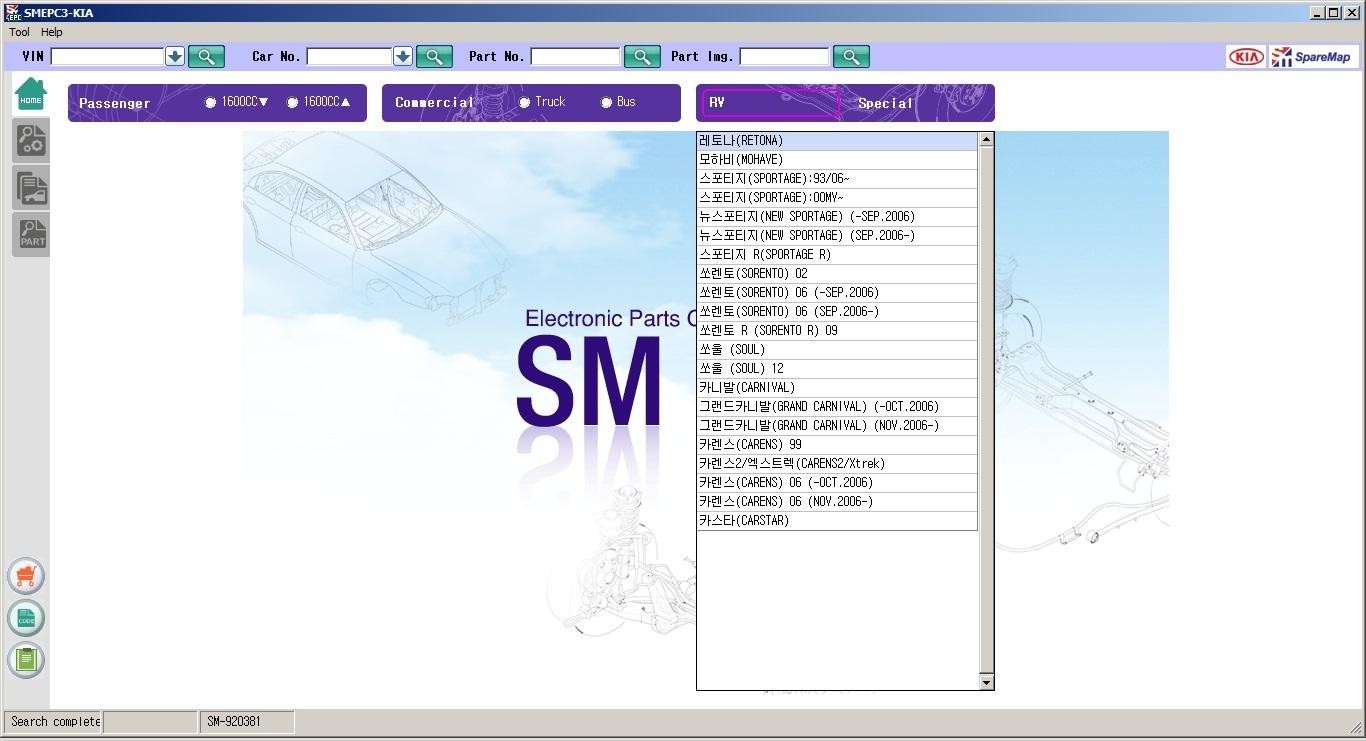Open the Help menu
This screenshot has height=741, width=1366.
[x=52, y=32]
